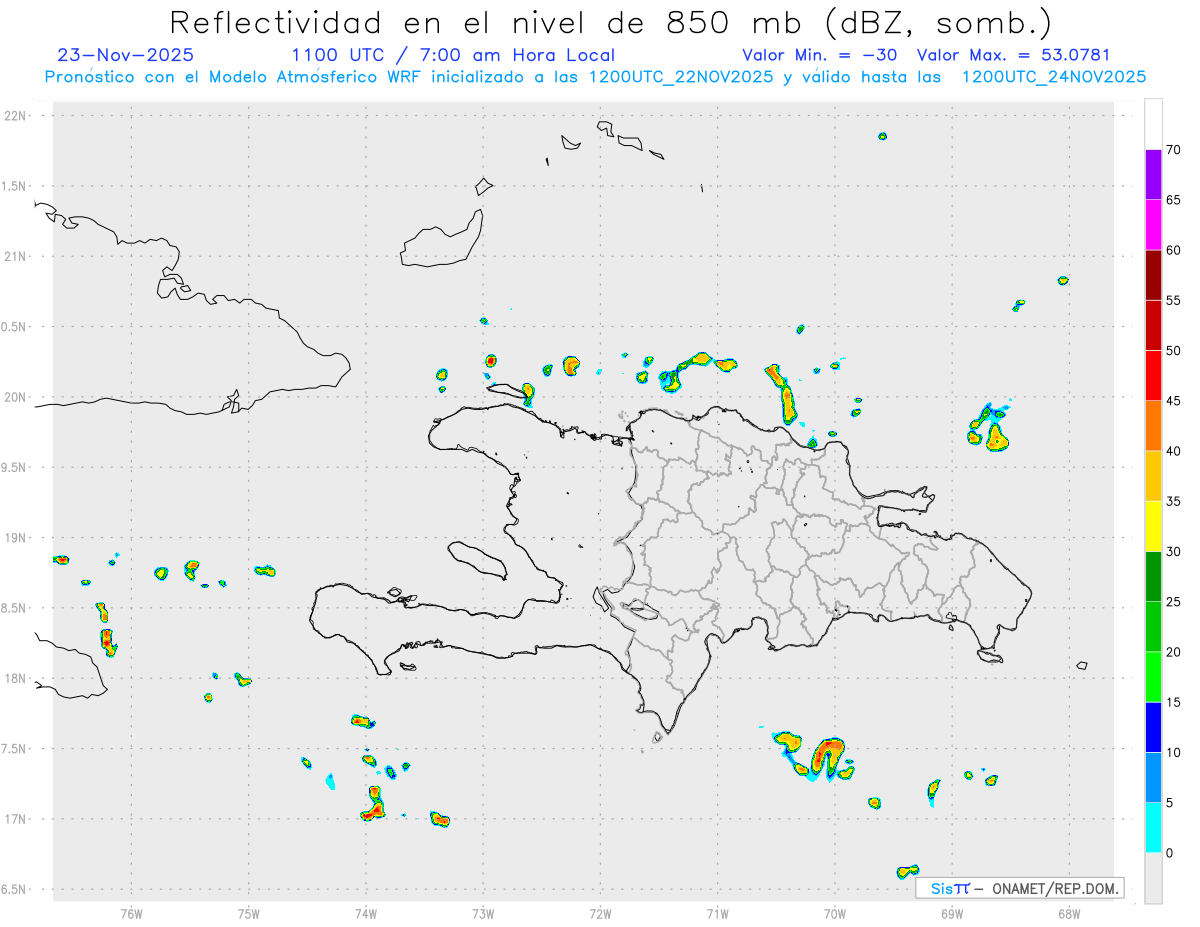Click the '68W' longitude label
Screen dimensions: 1200x927
coord(1069,913)
